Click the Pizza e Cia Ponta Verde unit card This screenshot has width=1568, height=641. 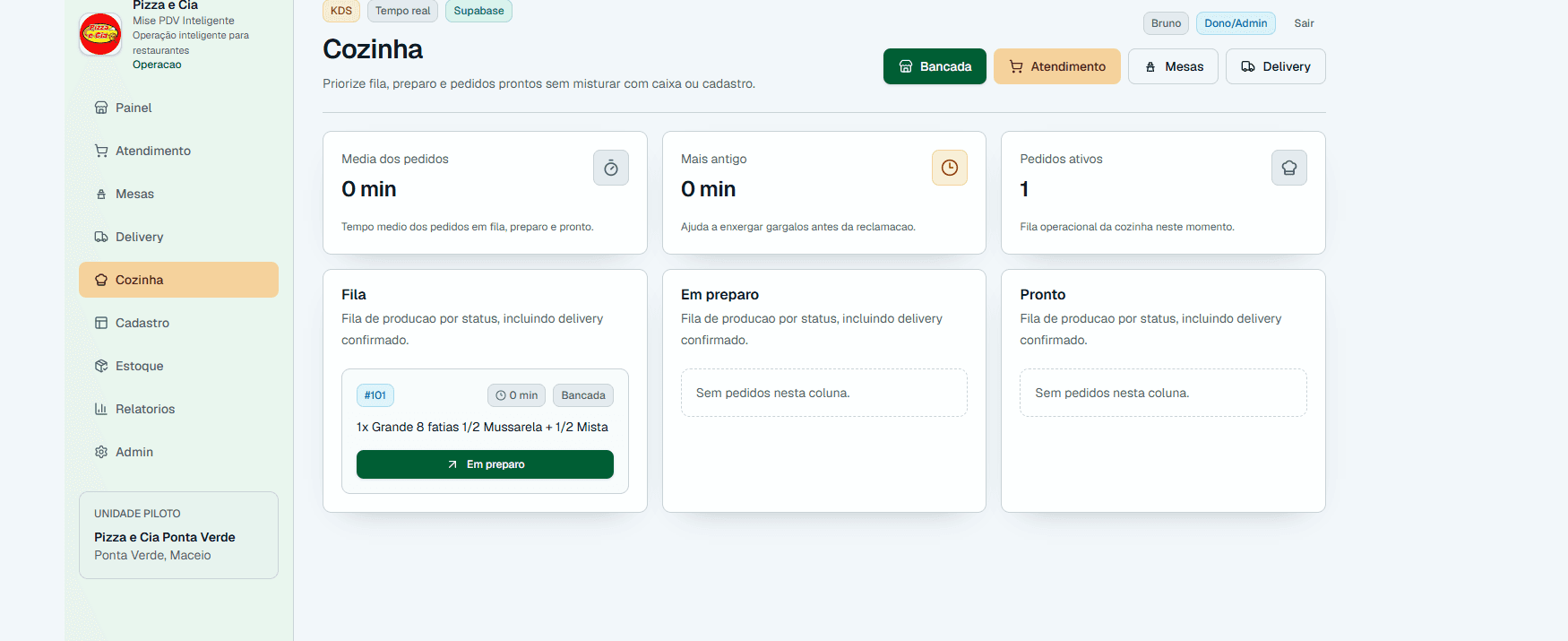click(x=178, y=535)
